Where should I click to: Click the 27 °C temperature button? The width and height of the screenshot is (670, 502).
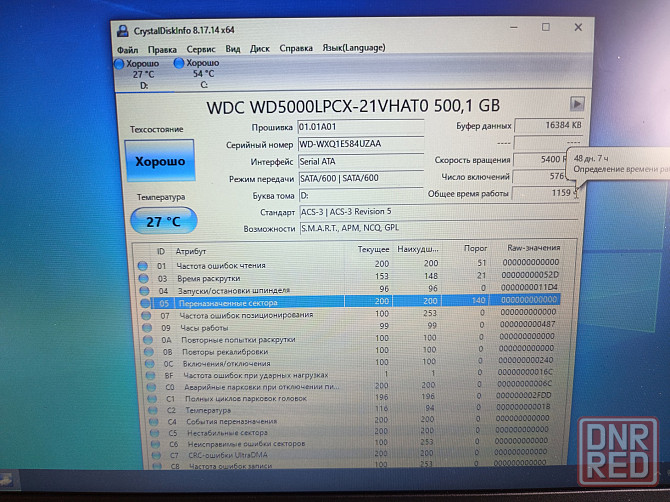point(164,221)
